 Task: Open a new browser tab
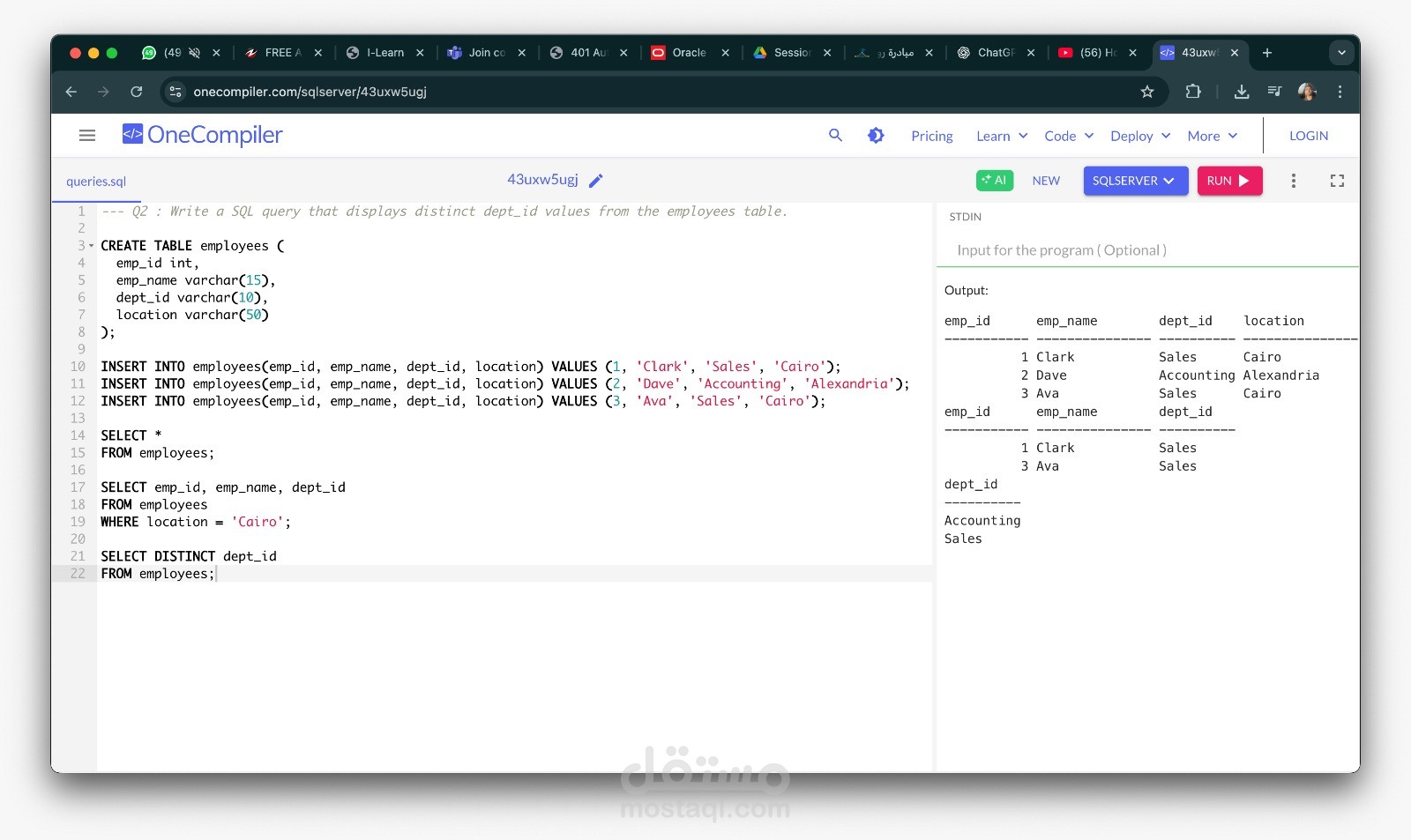(x=1267, y=53)
